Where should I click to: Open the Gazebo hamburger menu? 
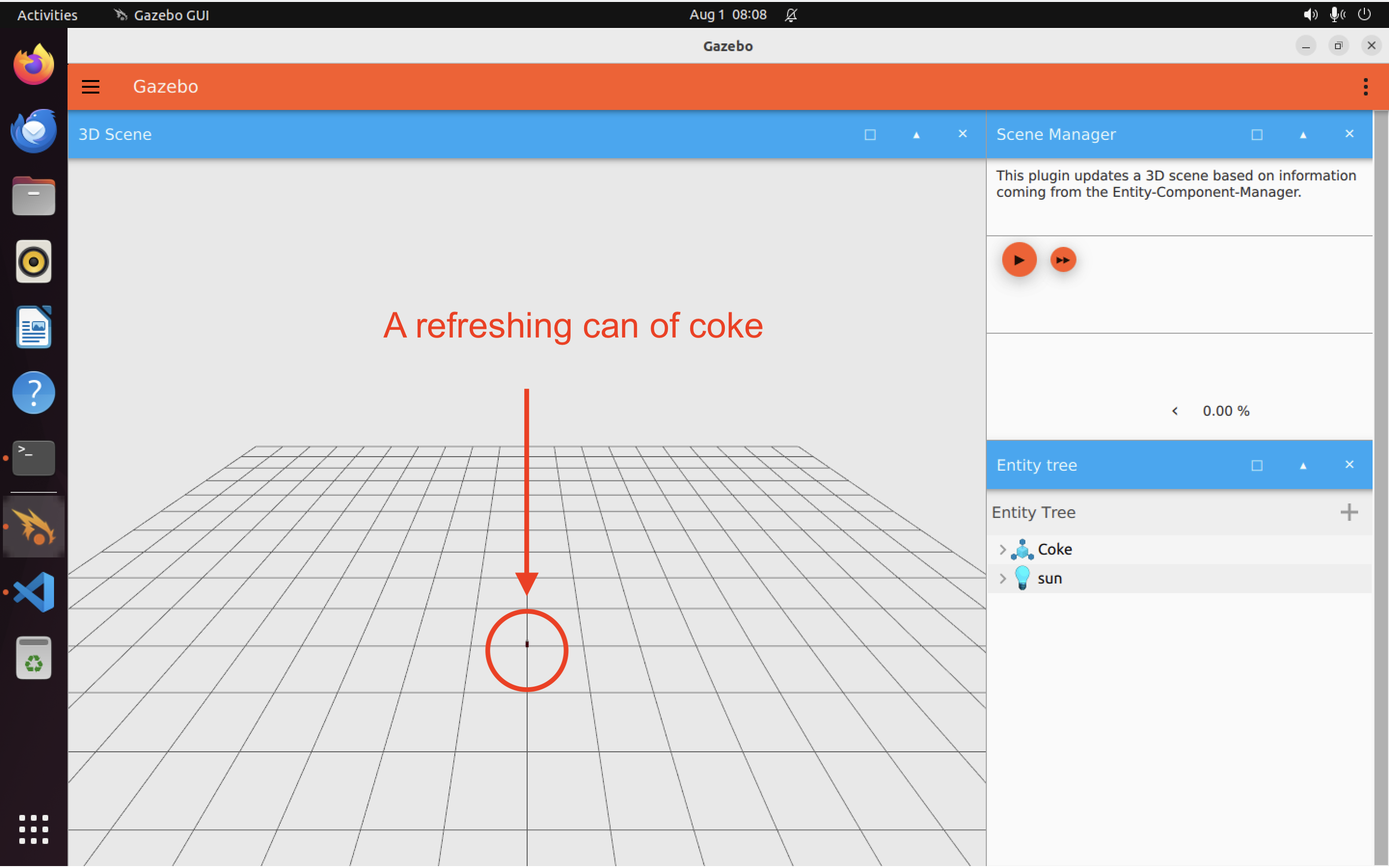[x=91, y=86]
